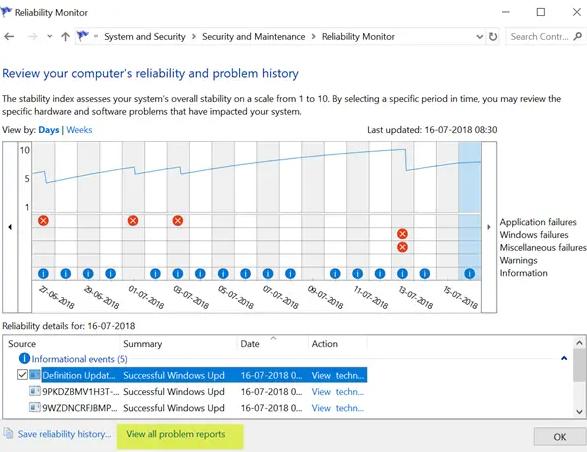This screenshot has height=452, width=587.
Task: Click the information icon for 29-06-2018
Action: (x=88, y=274)
